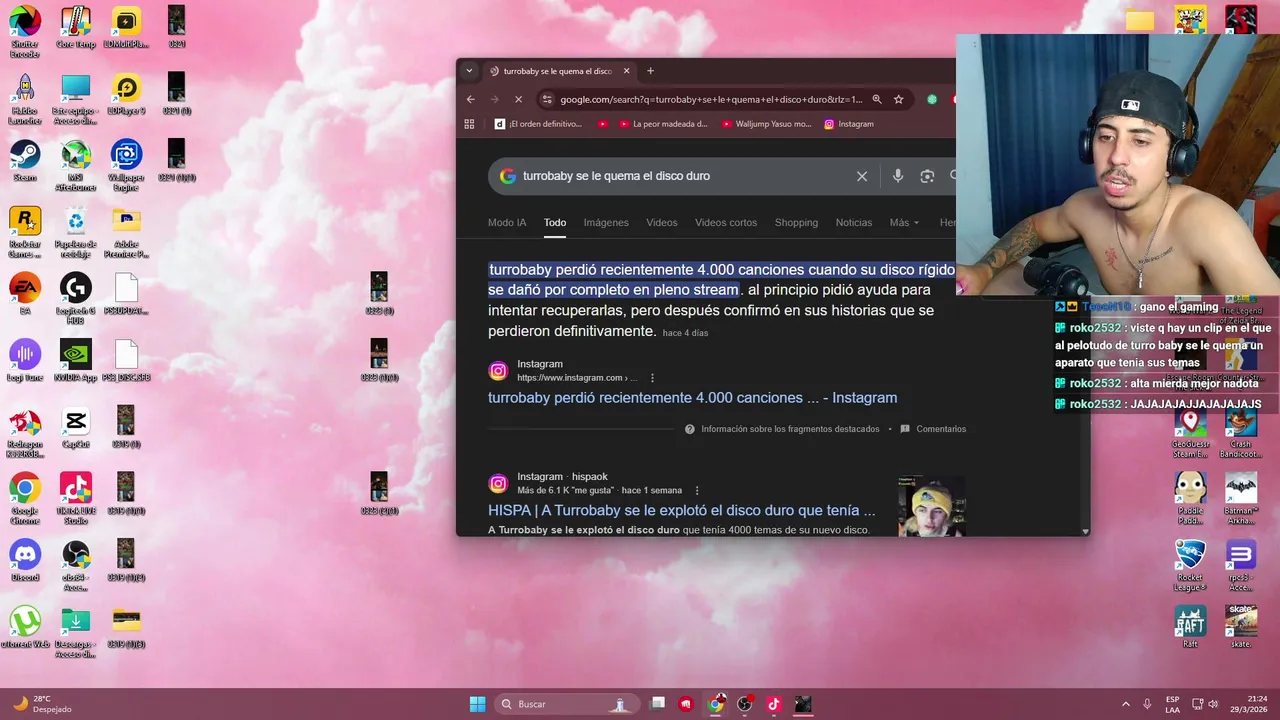
Task: Launch Google Chrome desktop shortcut
Action: tap(25, 497)
